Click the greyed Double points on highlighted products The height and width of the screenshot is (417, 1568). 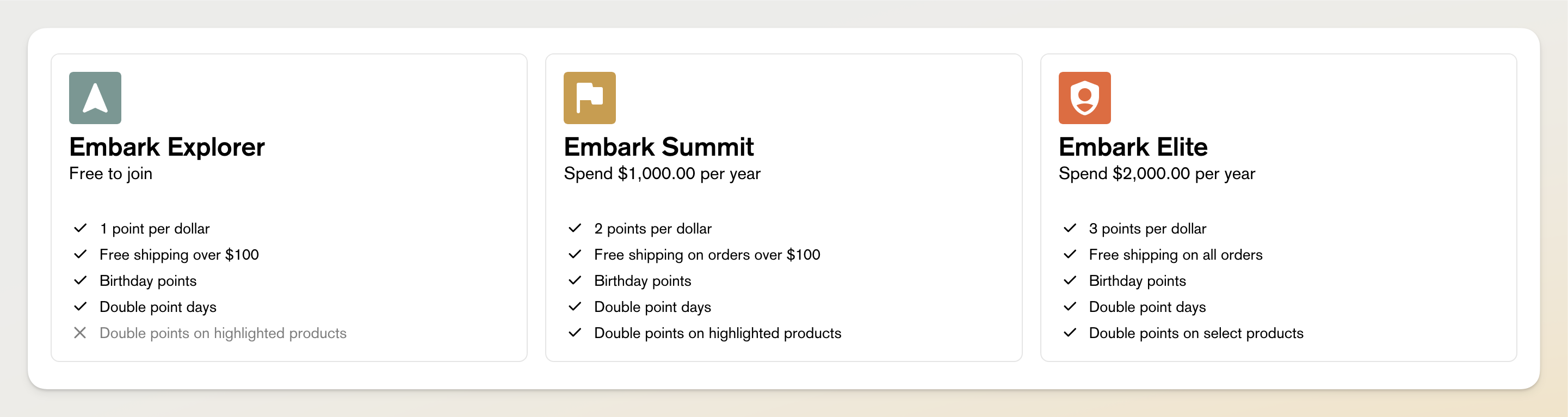223,334
